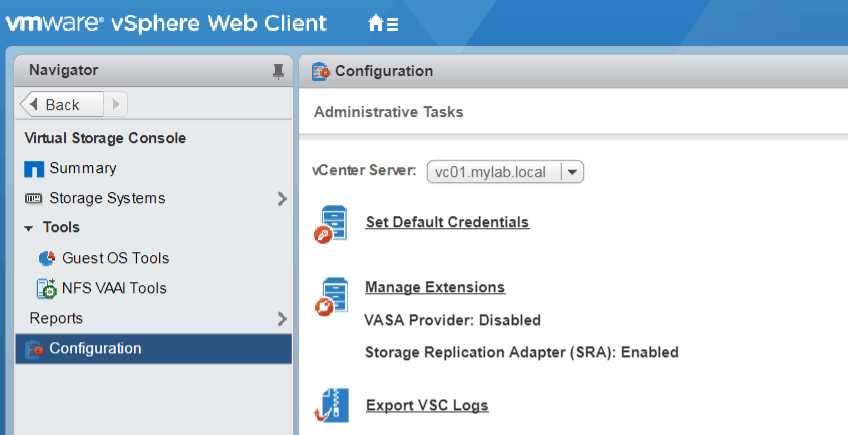Click the Summary NetApp icon
The height and width of the screenshot is (435, 848).
(34, 169)
